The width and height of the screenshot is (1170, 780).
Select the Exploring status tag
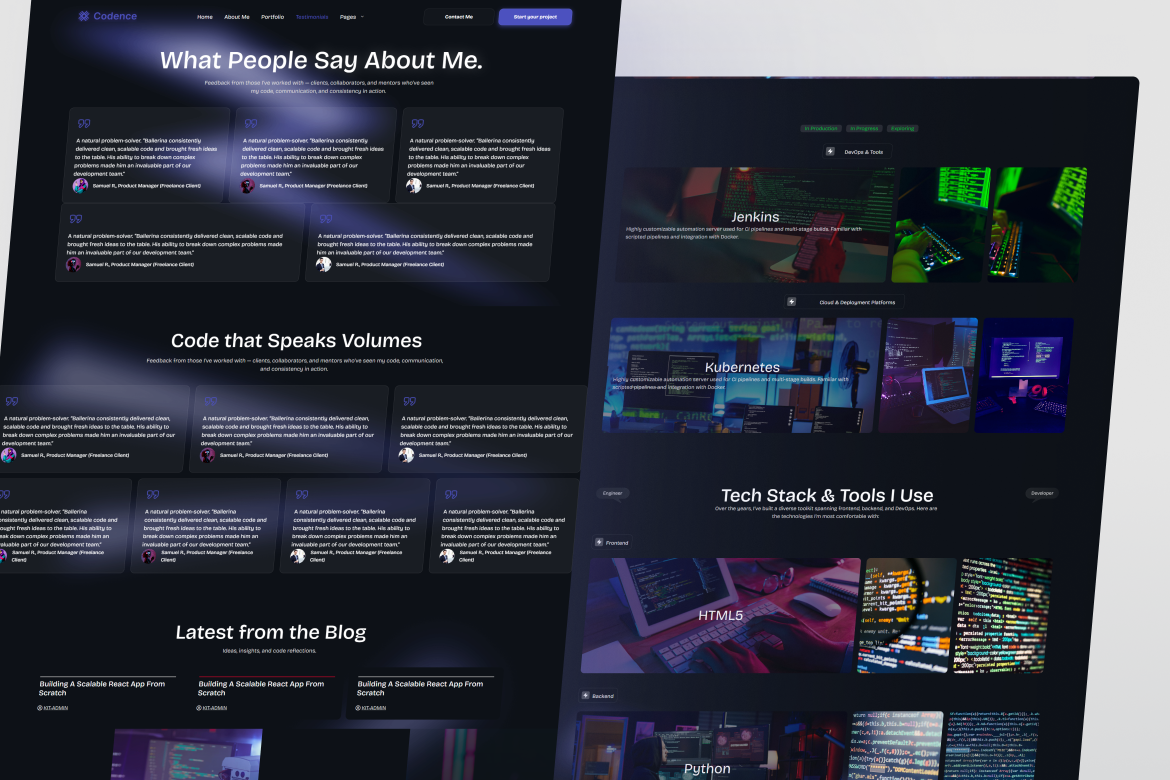pos(903,128)
